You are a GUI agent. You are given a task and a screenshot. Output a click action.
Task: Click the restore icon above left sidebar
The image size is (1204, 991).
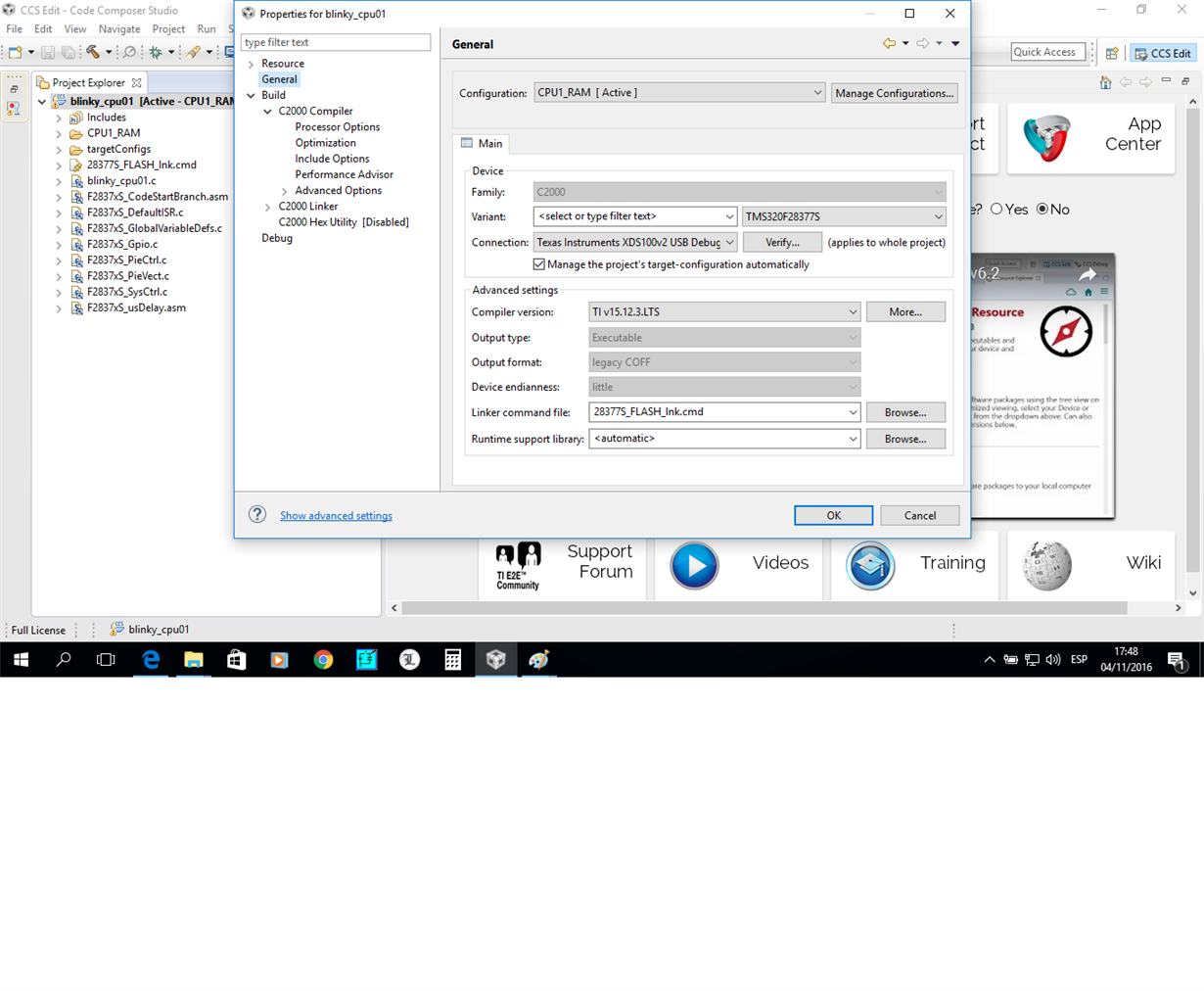click(x=14, y=89)
